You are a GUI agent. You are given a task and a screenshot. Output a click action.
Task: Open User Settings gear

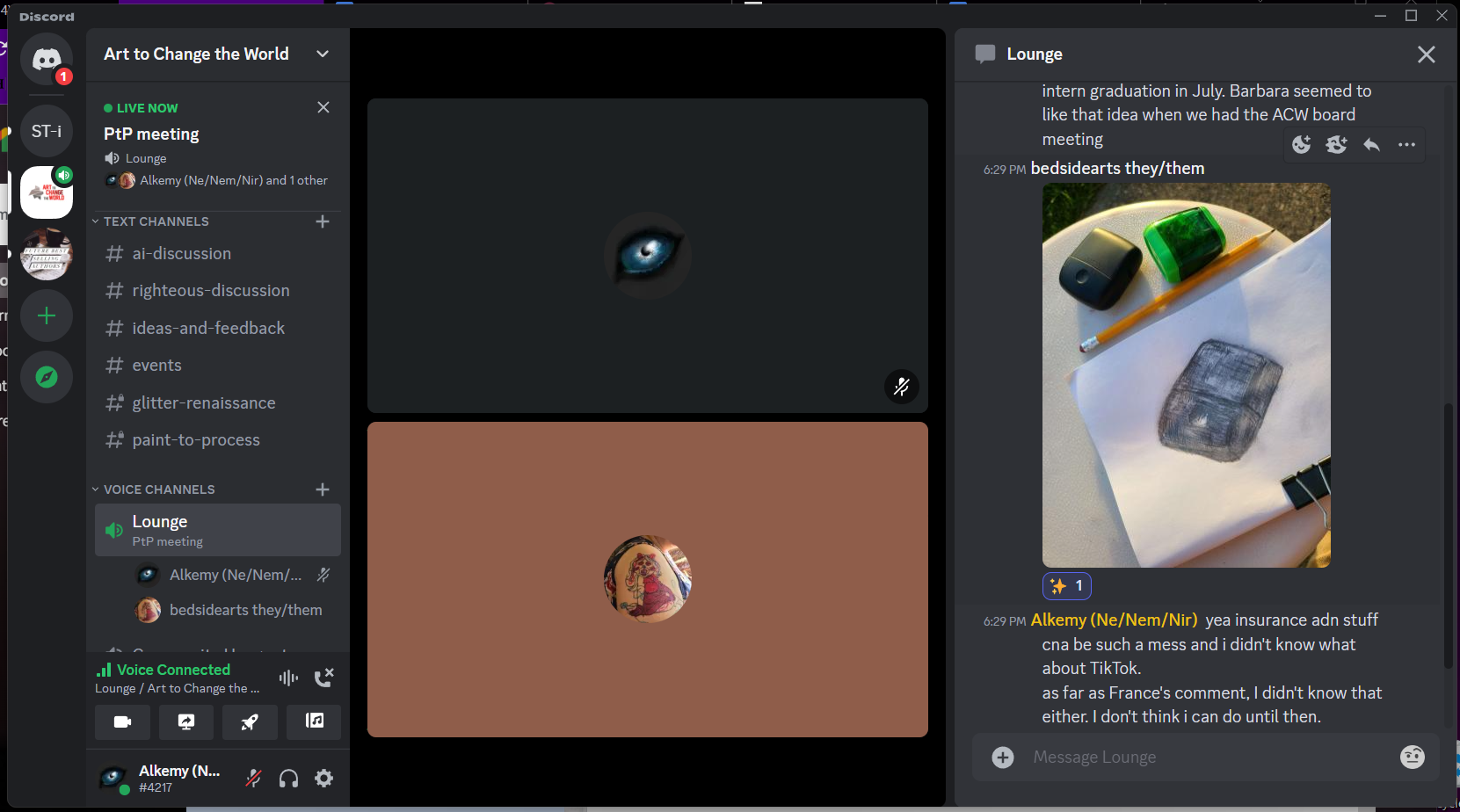(324, 779)
